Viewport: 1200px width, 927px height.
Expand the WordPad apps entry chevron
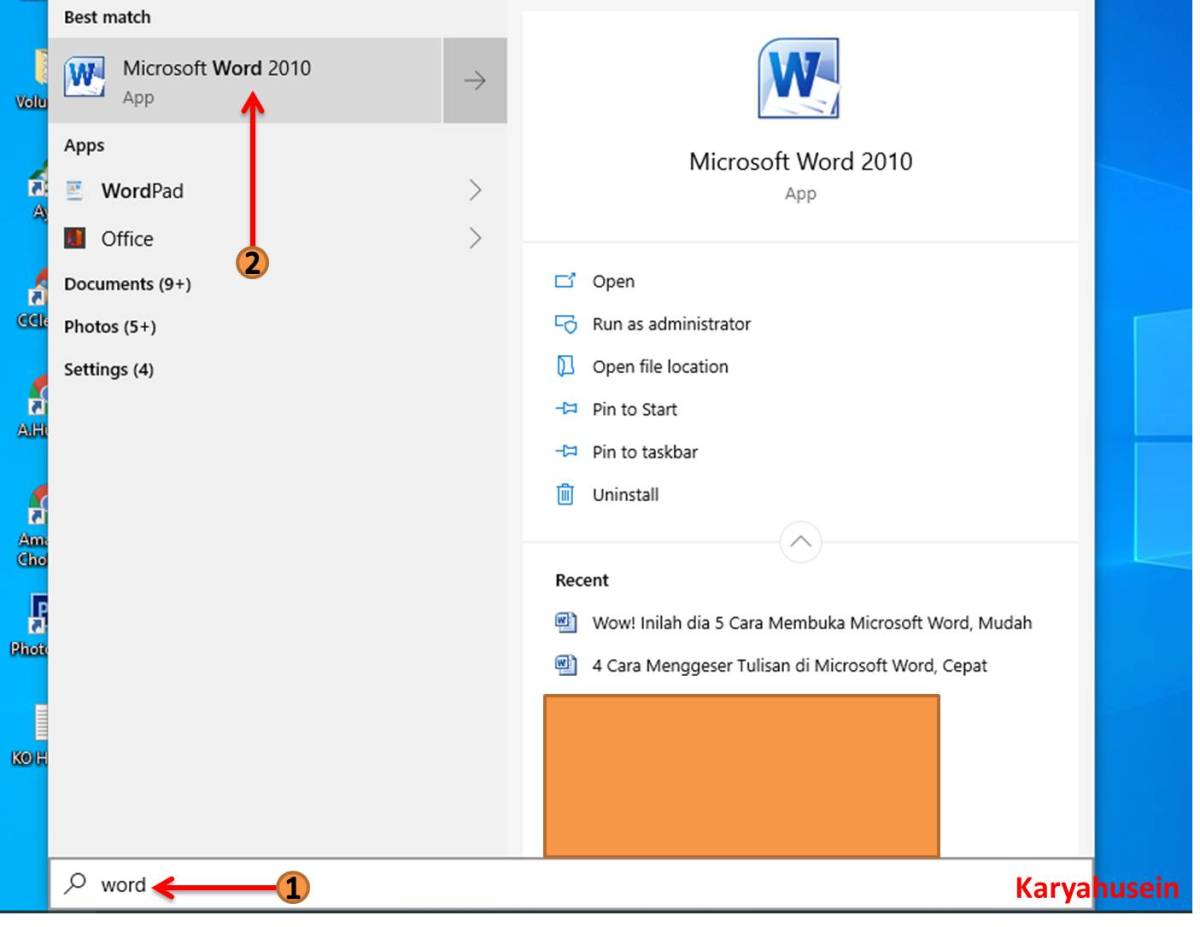[x=477, y=190]
